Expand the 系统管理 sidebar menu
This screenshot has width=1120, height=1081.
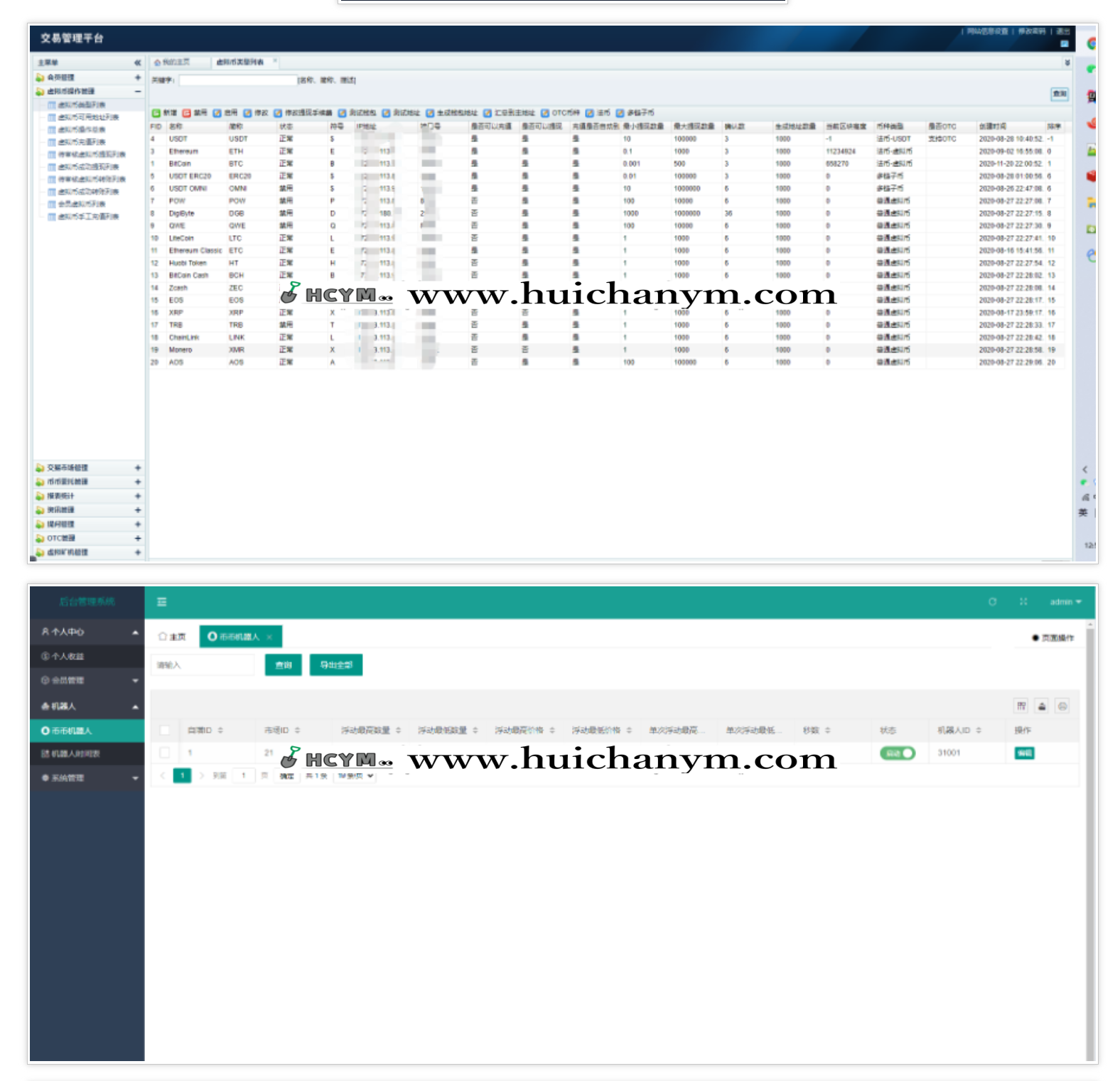tap(87, 778)
